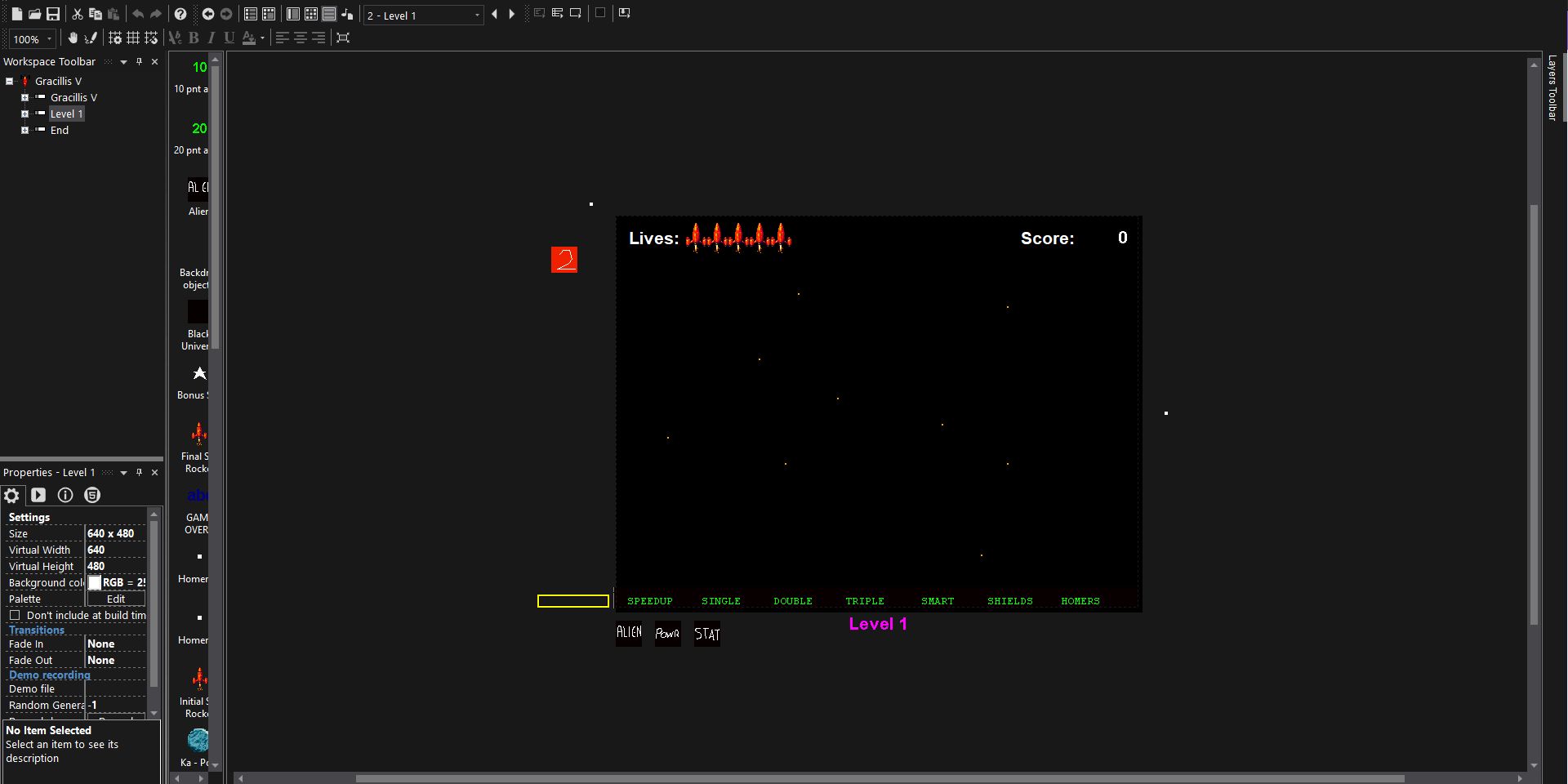The image size is (1568, 784).
Task: Enable the "Don't include at build time" checkbox
Action: 15,616
